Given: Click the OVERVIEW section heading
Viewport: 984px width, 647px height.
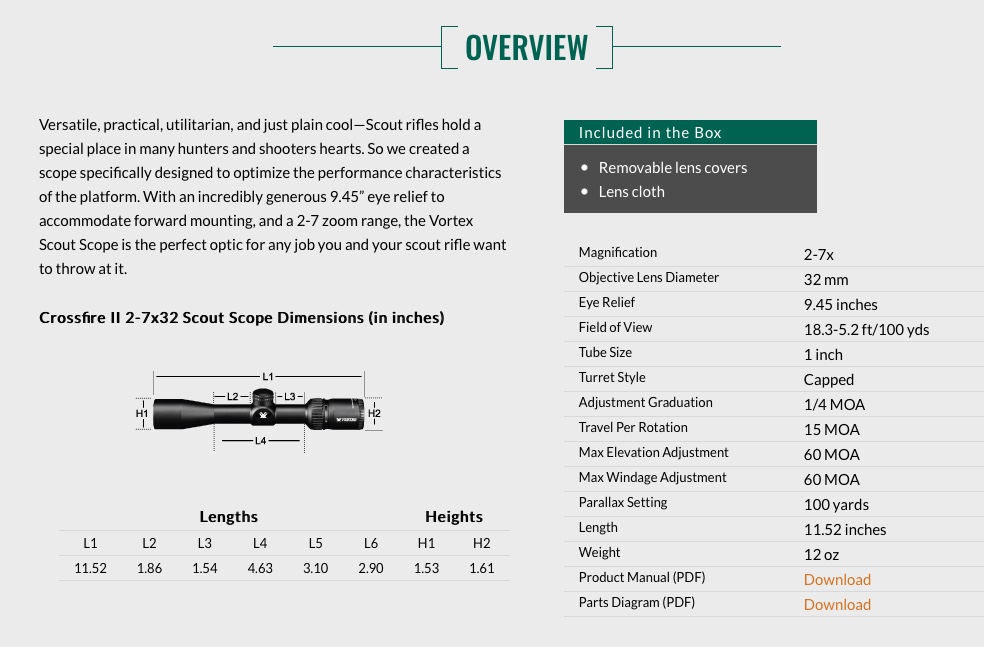Looking at the screenshot, I should 527,48.
